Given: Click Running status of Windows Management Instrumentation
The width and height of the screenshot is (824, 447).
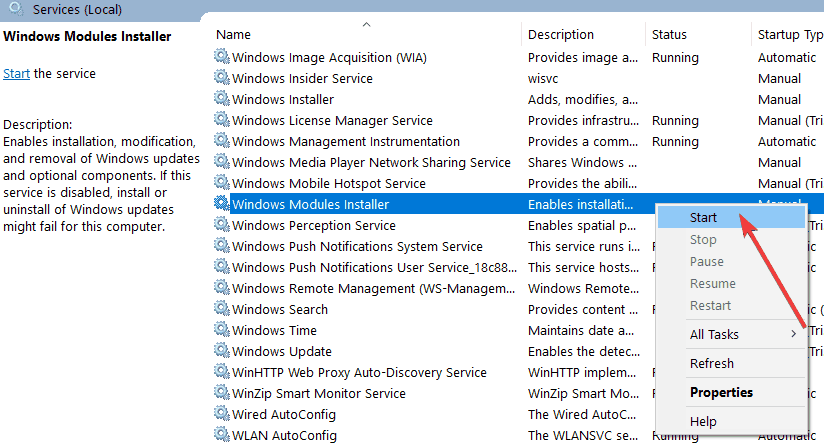Looking at the screenshot, I should pos(675,141).
